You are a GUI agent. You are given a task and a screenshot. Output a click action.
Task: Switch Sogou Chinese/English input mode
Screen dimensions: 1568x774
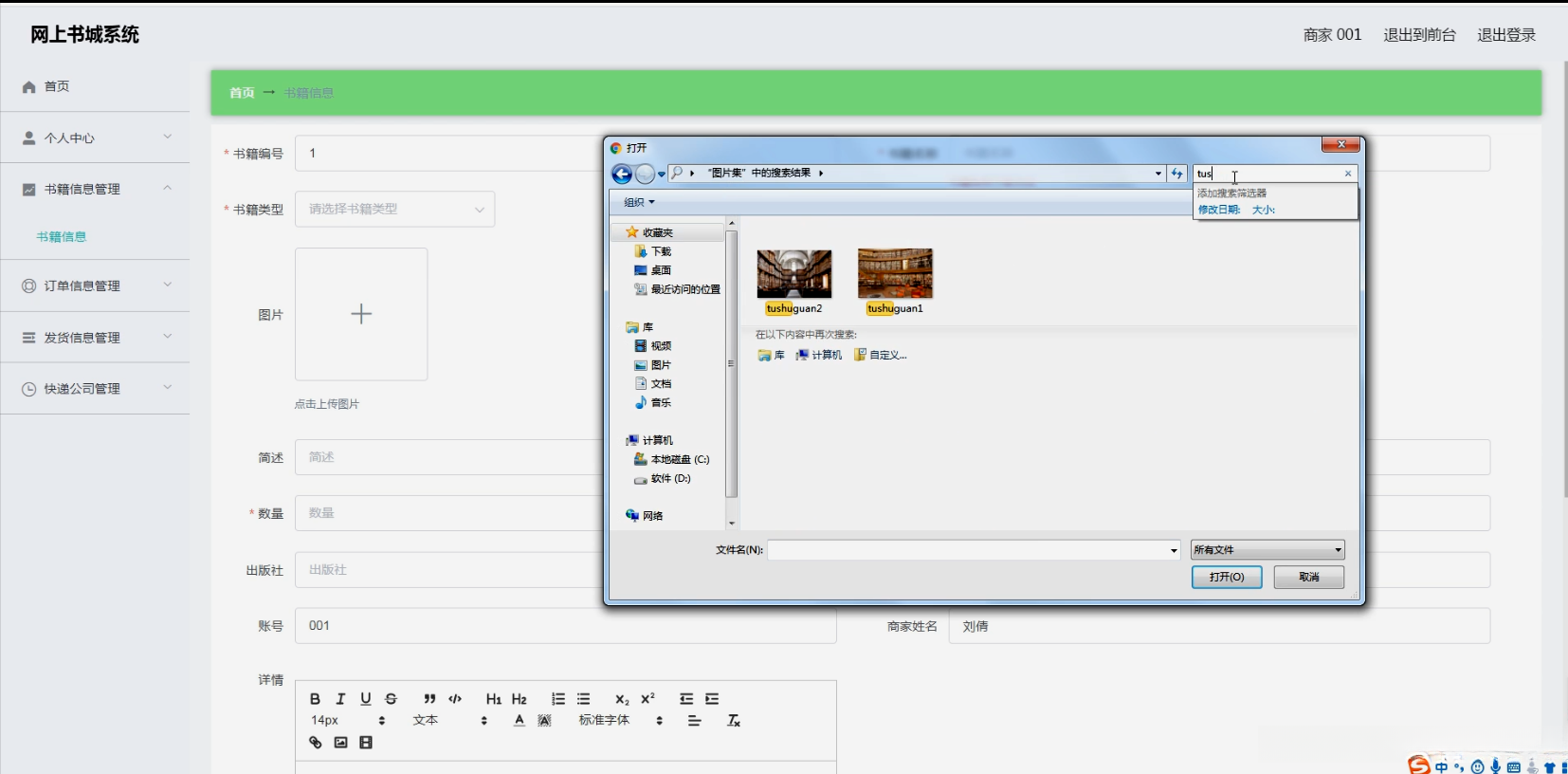tap(1441, 767)
